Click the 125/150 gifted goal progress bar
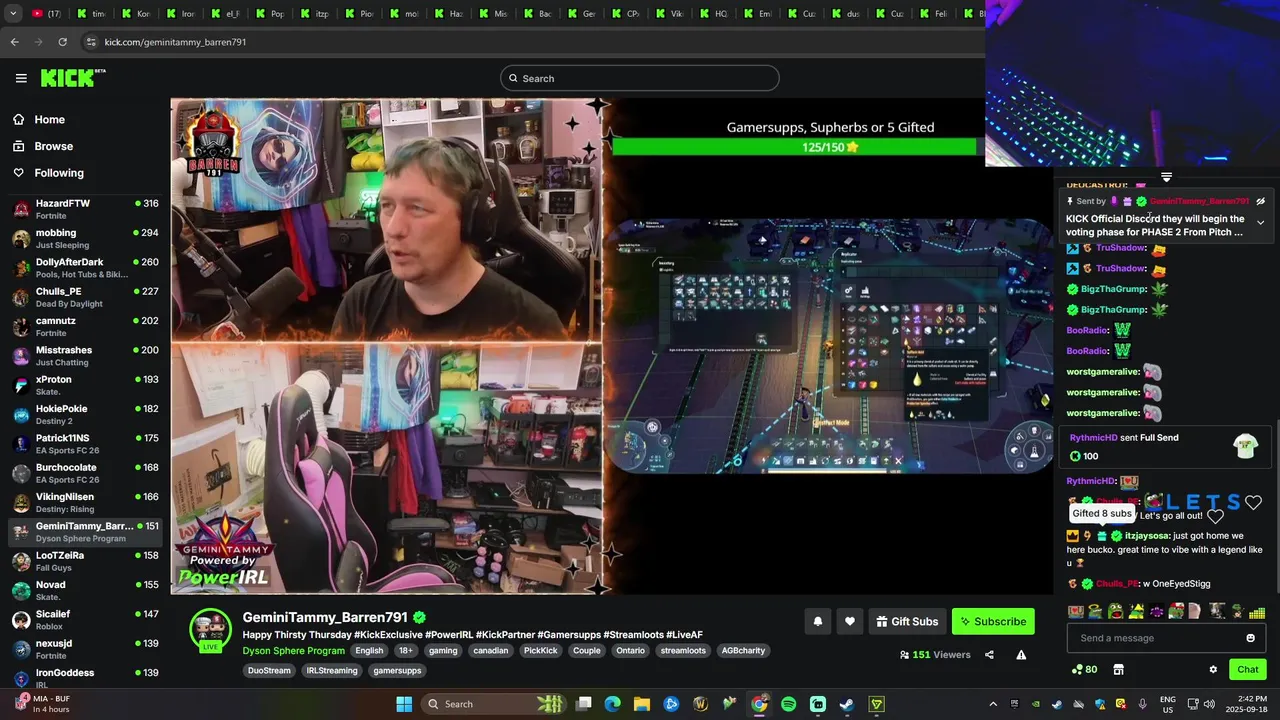Screen dimensions: 1280x720 [794, 147]
